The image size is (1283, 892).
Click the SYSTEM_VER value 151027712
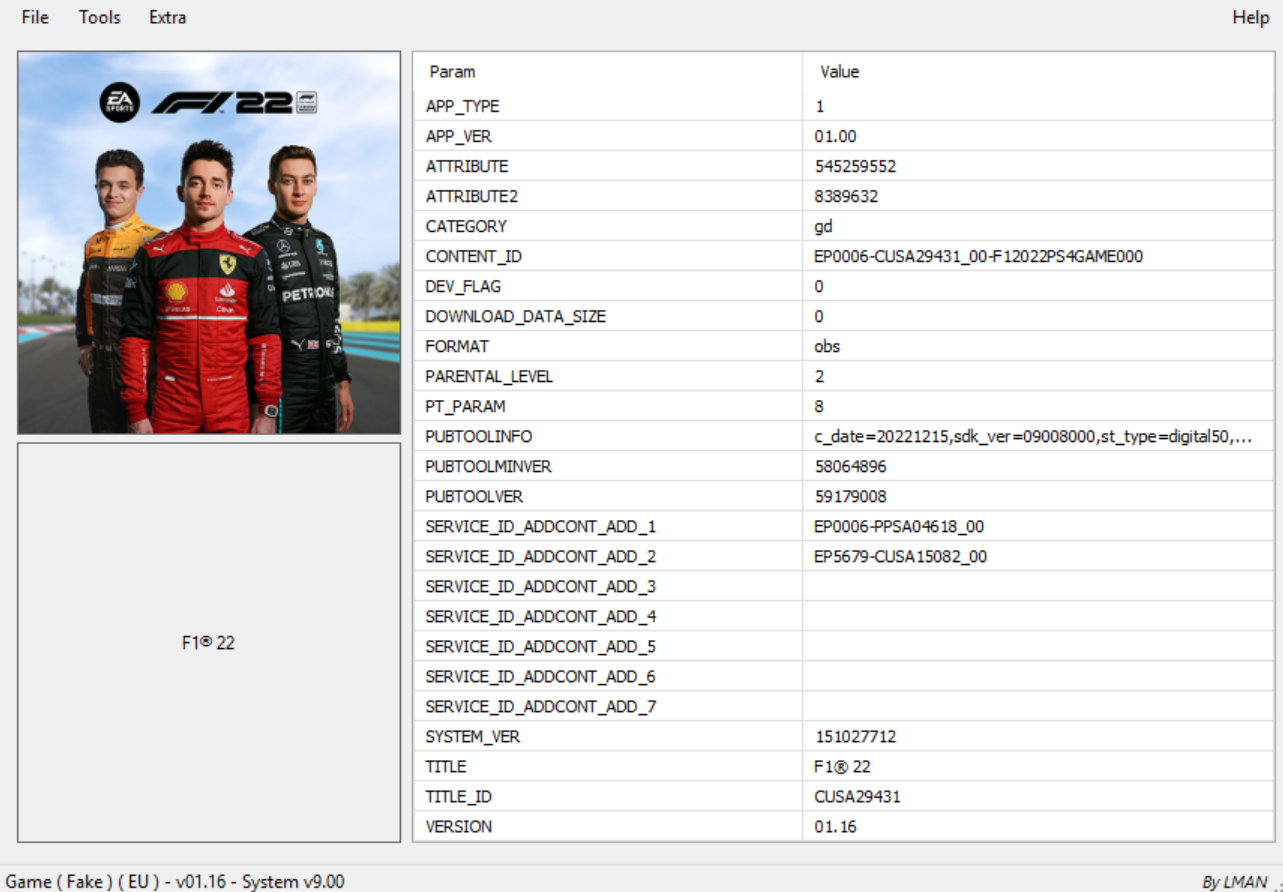(x=855, y=736)
